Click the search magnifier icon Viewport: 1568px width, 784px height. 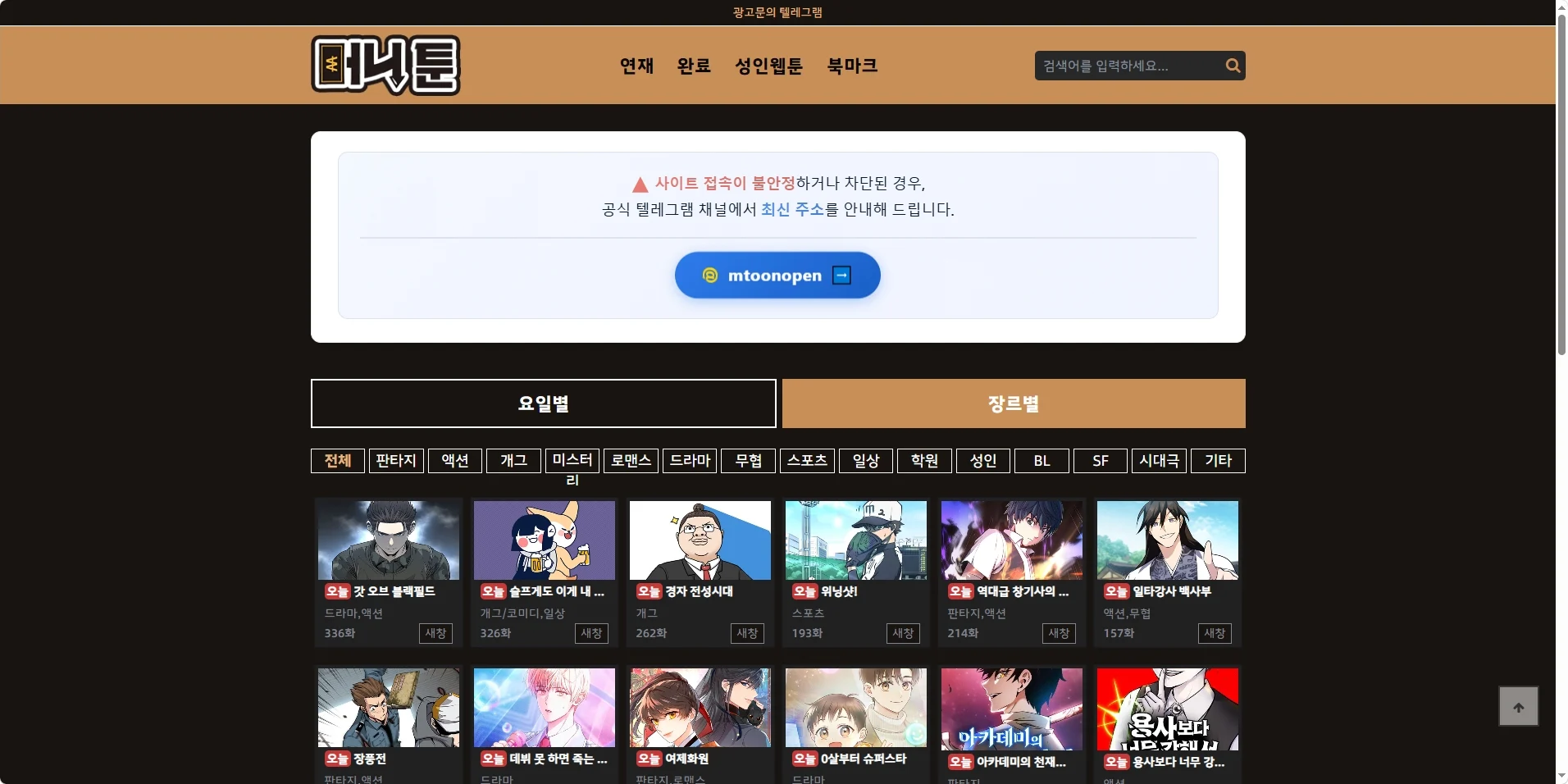coord(1233,66)
